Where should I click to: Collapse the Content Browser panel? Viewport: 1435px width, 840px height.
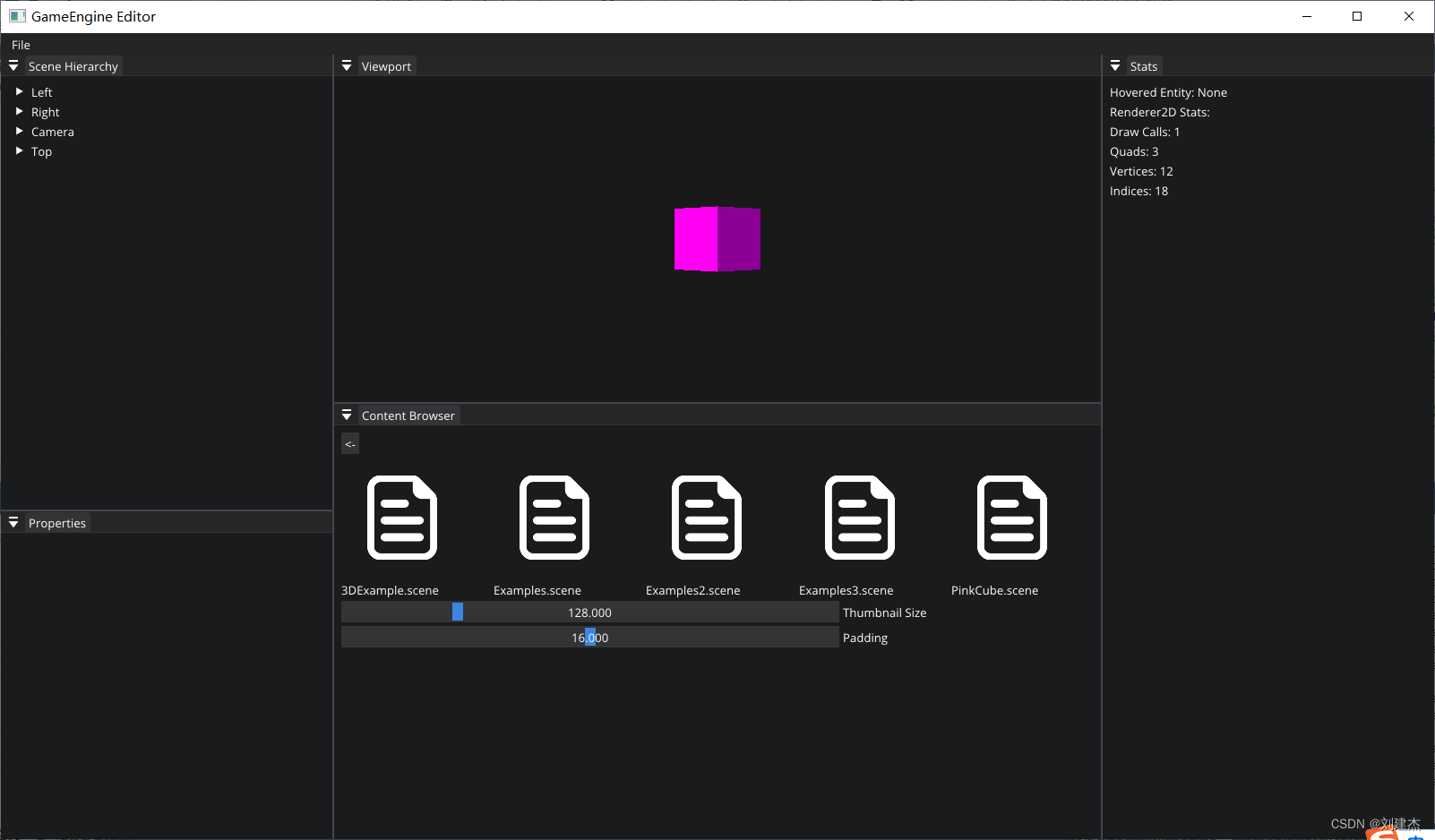tap(347, 415)
